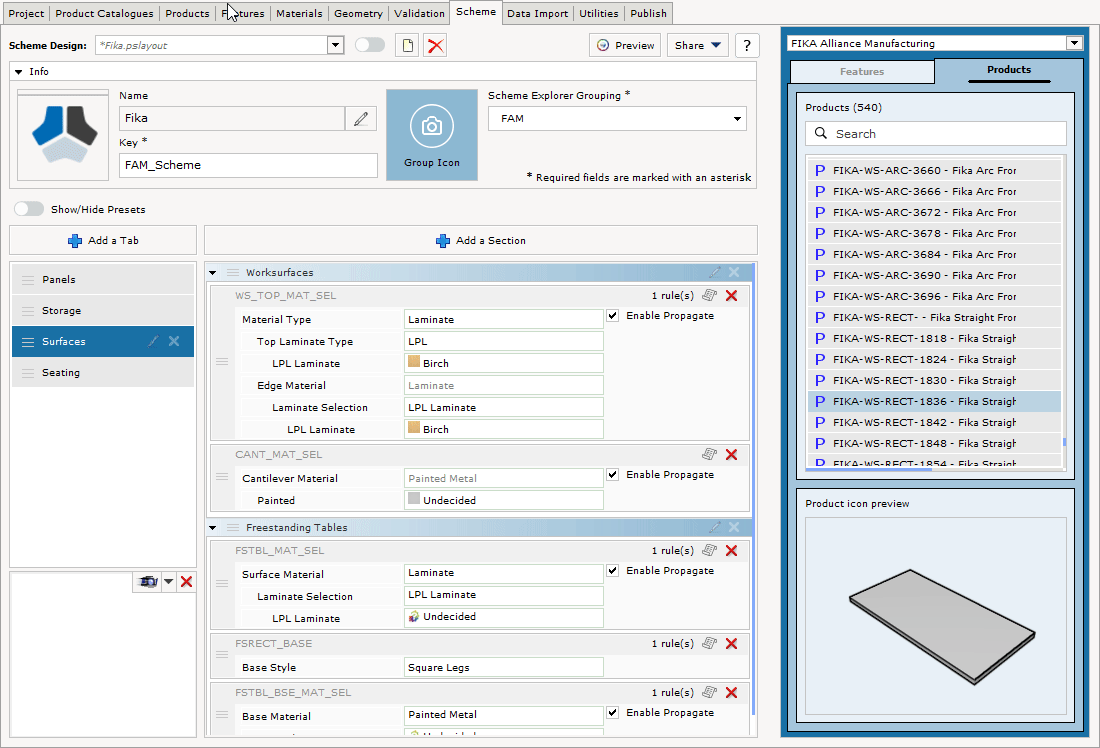Rename the Surfaces tab using its pencil icon
The image size is (1100, 748).
(153, 342)
